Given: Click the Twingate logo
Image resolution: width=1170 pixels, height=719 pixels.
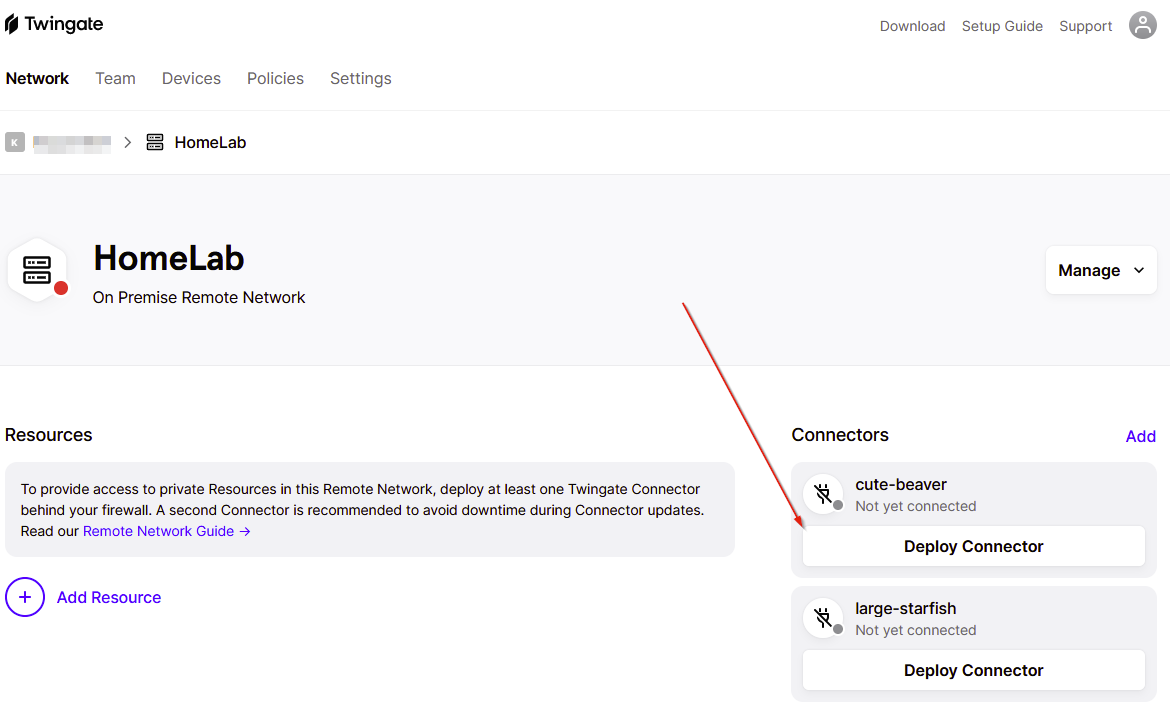Looking at the screenshot, I should coord(54,24).
